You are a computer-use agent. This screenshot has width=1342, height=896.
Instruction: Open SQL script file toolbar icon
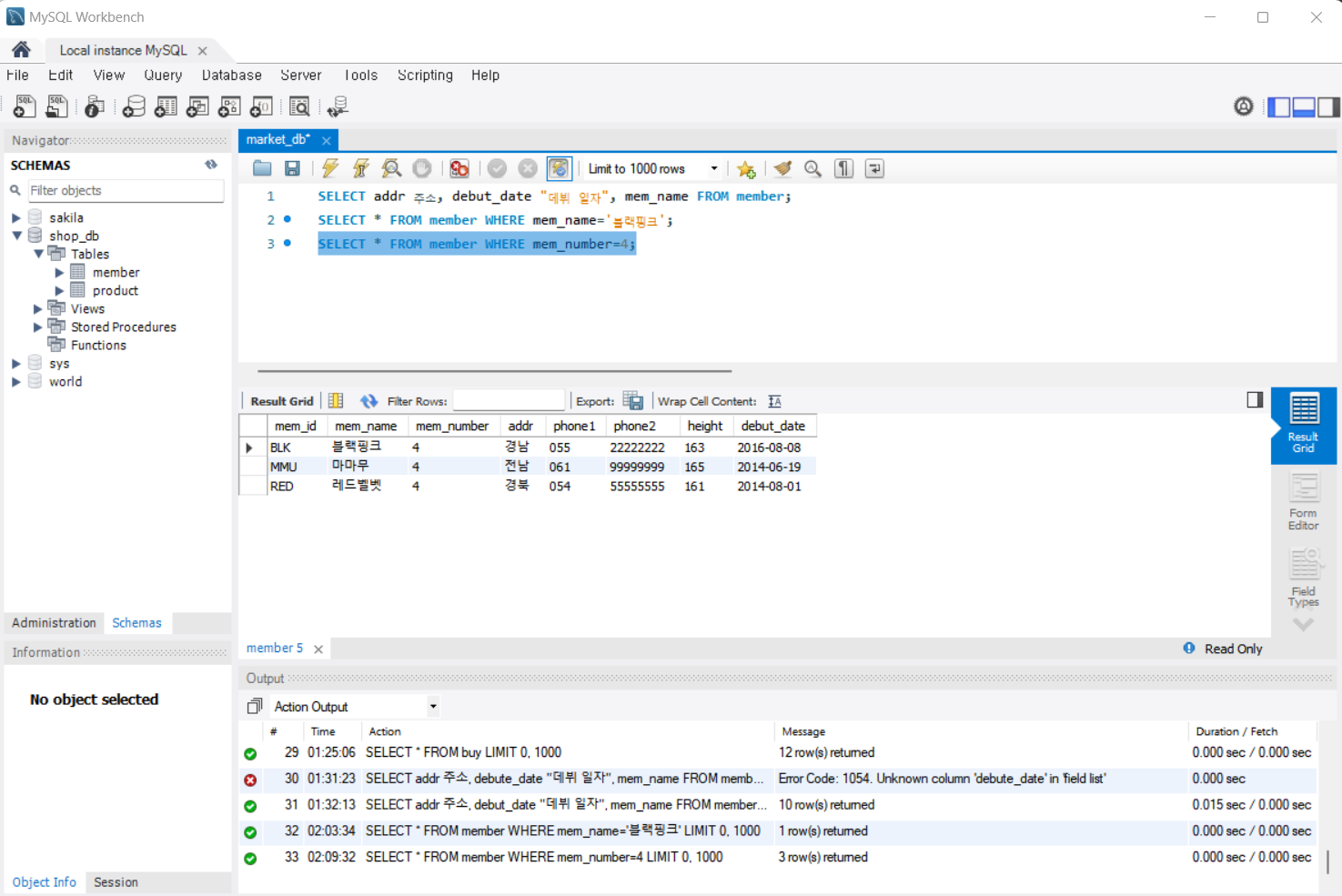tap(56, 106)
